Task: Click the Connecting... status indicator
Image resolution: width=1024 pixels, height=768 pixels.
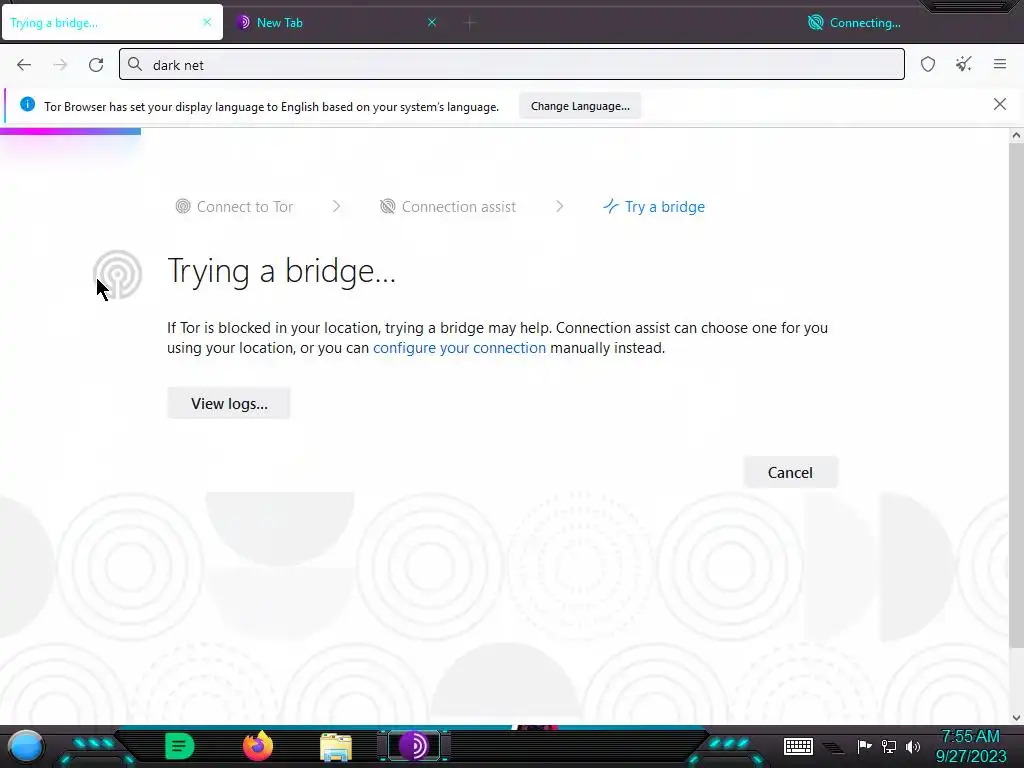Action: click(x=854, y=23)
